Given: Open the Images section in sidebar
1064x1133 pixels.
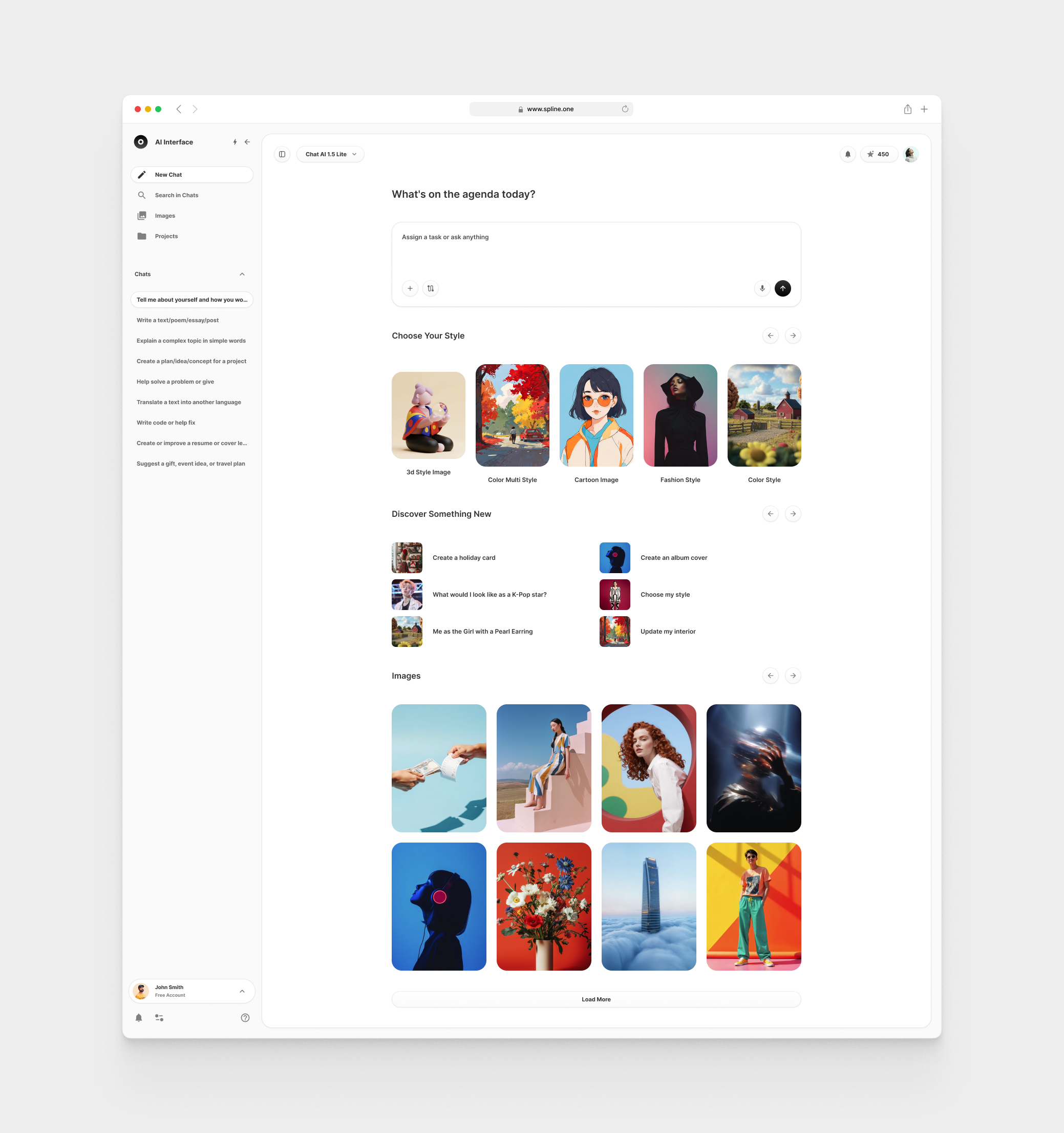Looking at the screenshot, I should coord(192,216).
